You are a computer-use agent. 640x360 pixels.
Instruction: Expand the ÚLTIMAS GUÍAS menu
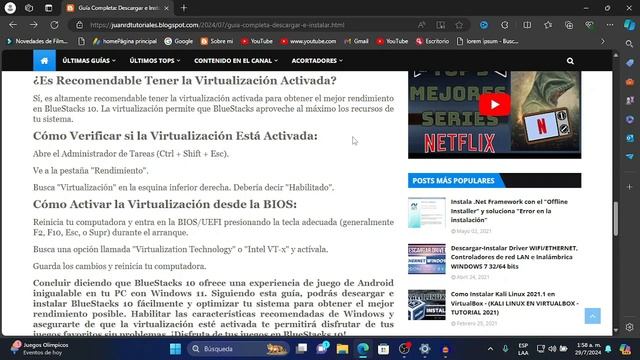89,60
